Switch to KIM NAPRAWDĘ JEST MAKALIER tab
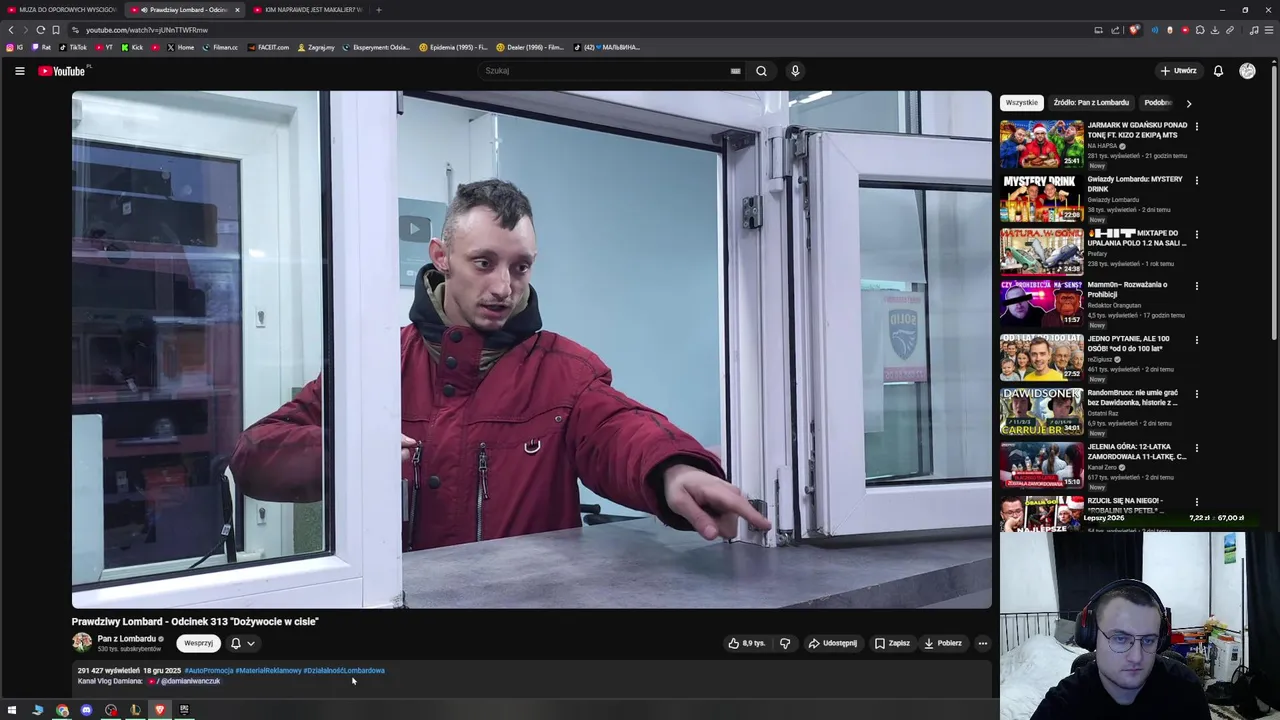Viewport: 1280px width, 720px height. 307,10
